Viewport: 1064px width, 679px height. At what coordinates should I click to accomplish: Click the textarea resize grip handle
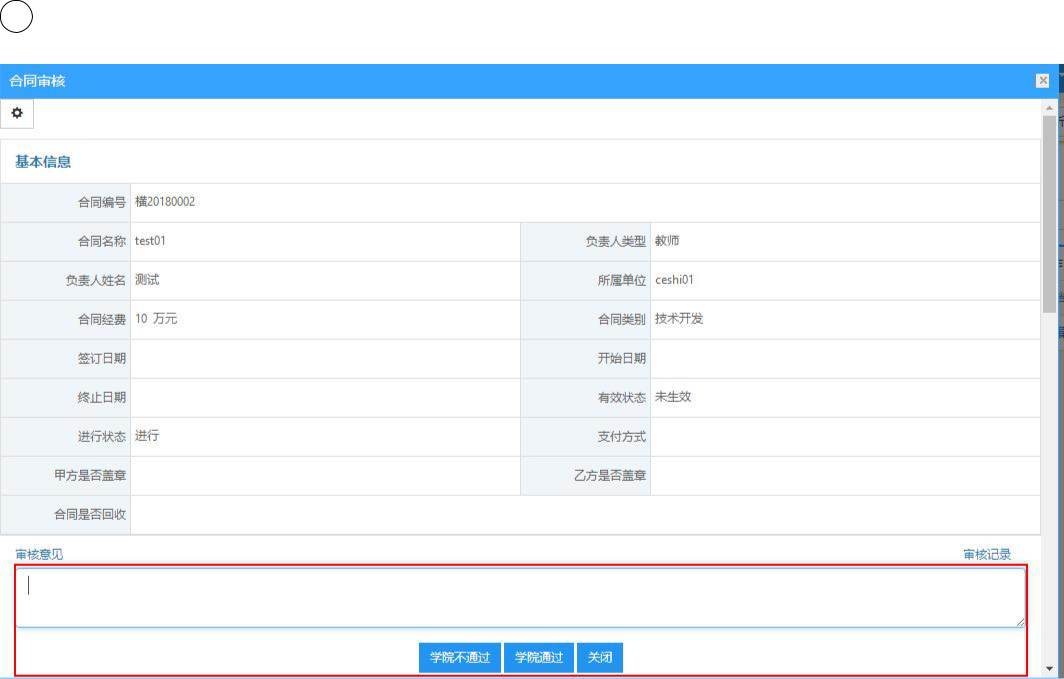pyautogui.click(x=1020, y=622)
